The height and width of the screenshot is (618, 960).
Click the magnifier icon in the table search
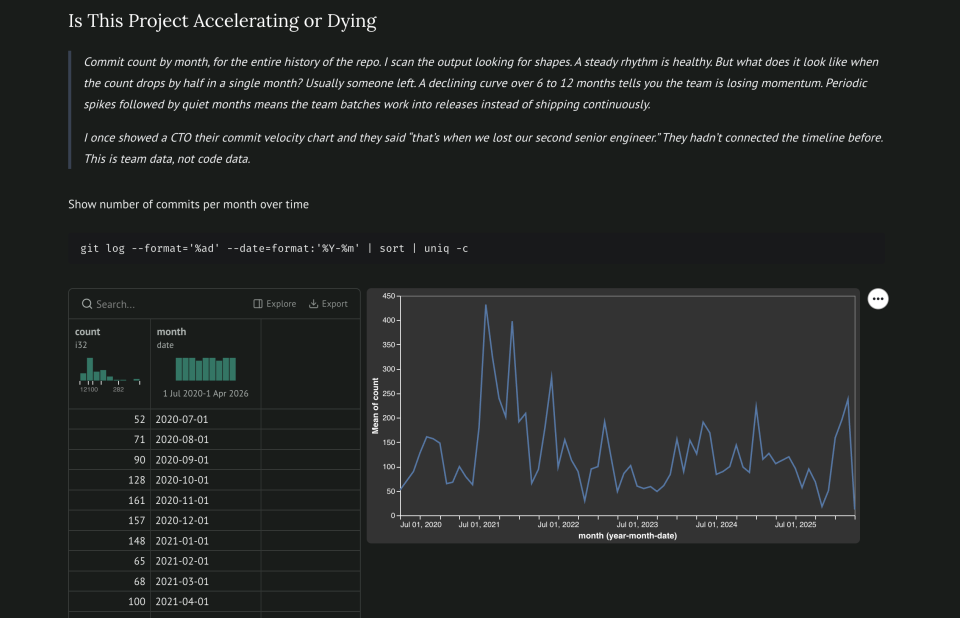coord(87,304)
